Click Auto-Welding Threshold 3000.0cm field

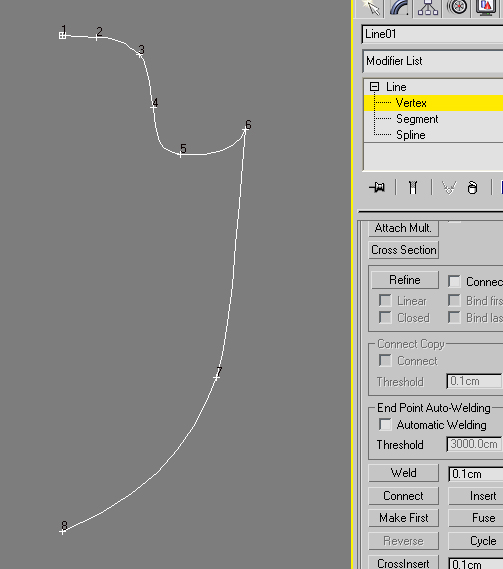pos(474,444)
